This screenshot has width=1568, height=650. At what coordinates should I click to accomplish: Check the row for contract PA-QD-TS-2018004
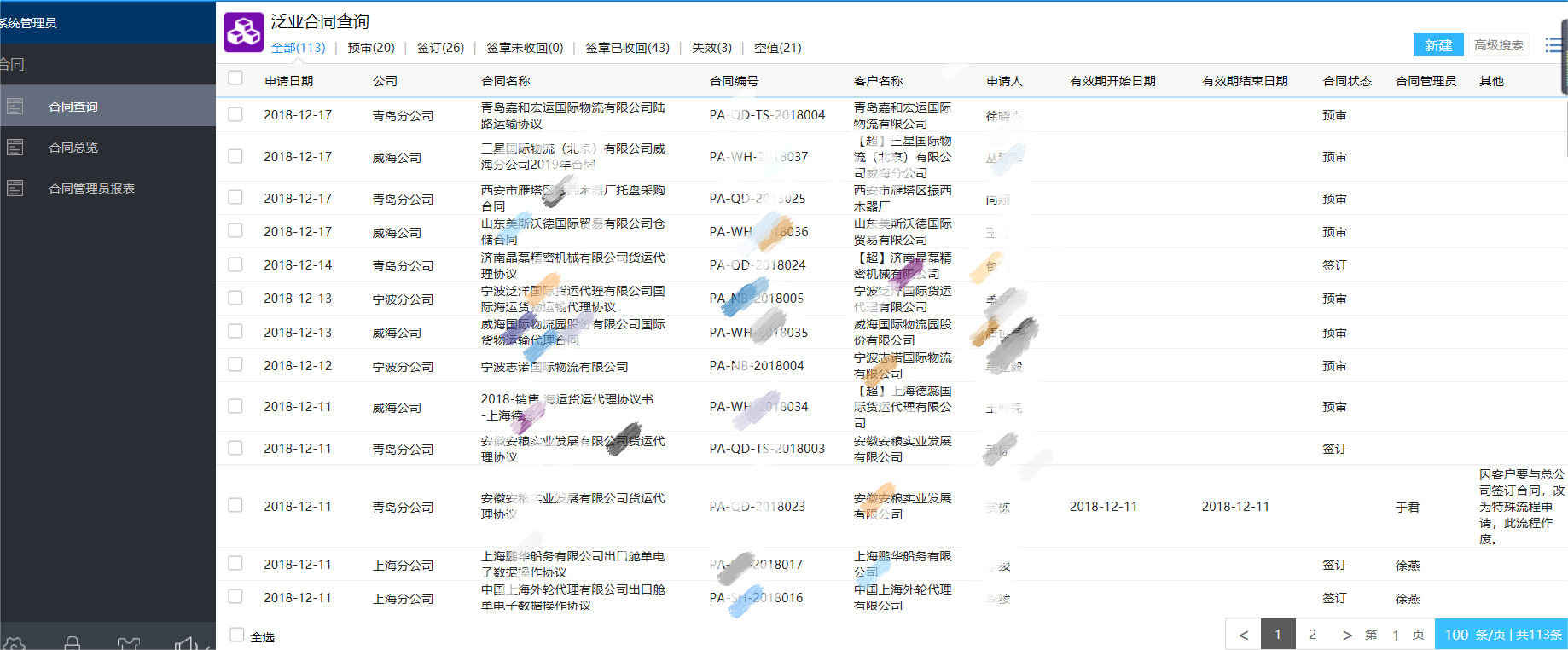(x=235, y=114)
